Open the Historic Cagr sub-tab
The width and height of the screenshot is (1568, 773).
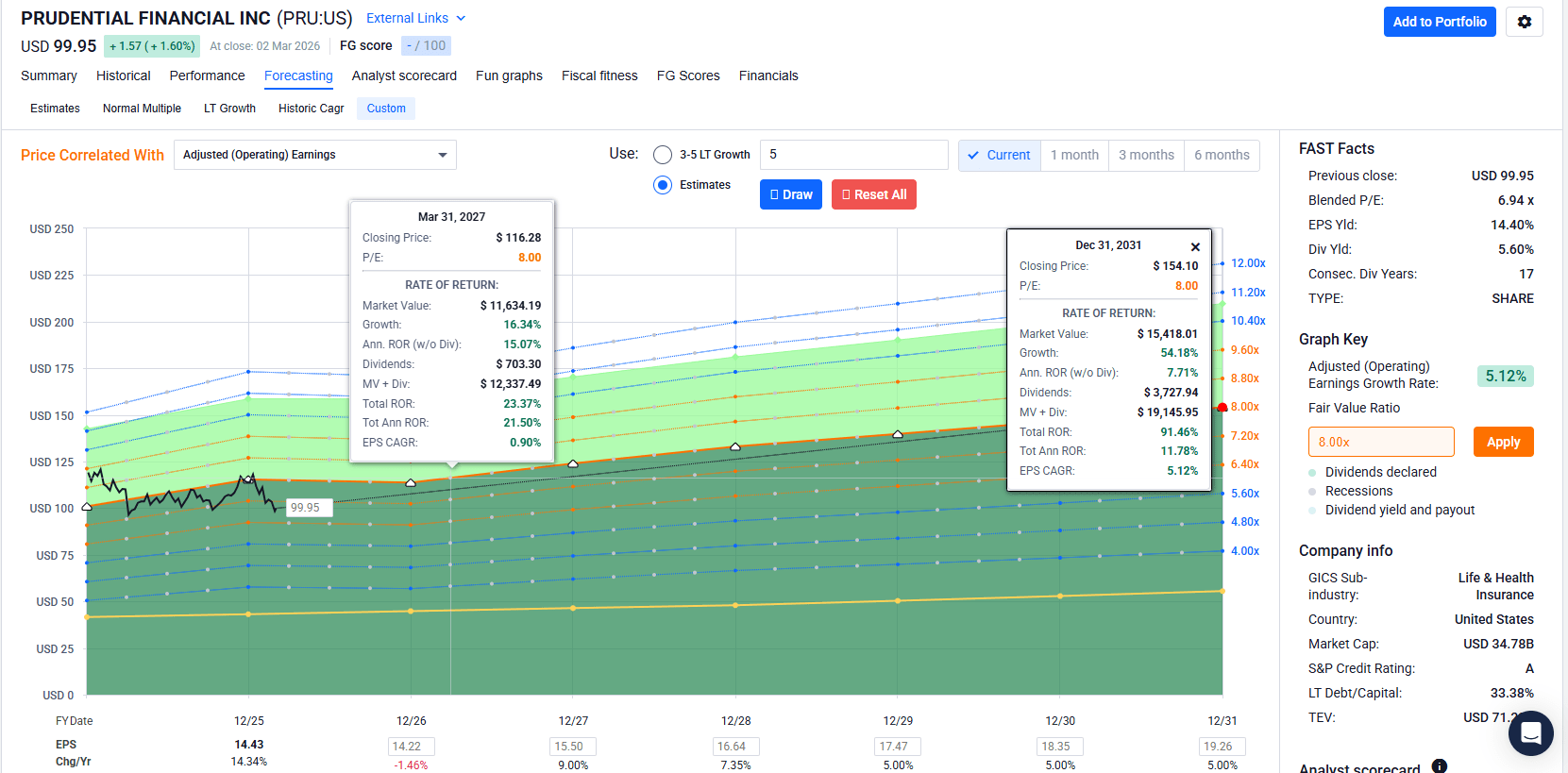click(312, 109)
